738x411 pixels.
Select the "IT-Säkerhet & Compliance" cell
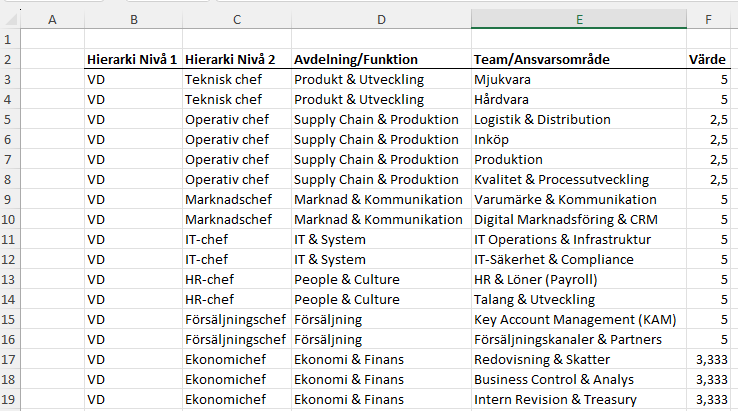[x=553, y=260]
